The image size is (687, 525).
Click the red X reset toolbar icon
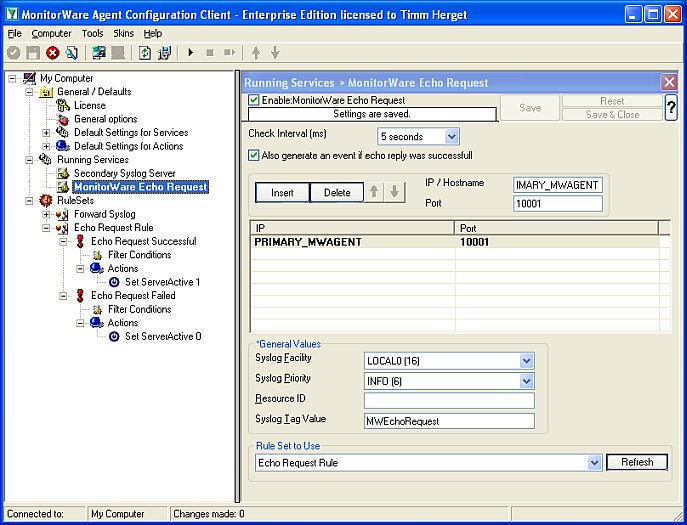(53, 53)
